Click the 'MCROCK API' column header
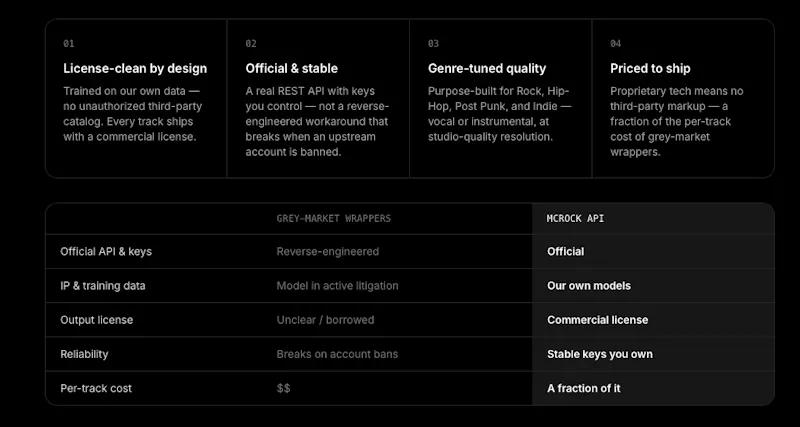 click(x=576, y=218)
